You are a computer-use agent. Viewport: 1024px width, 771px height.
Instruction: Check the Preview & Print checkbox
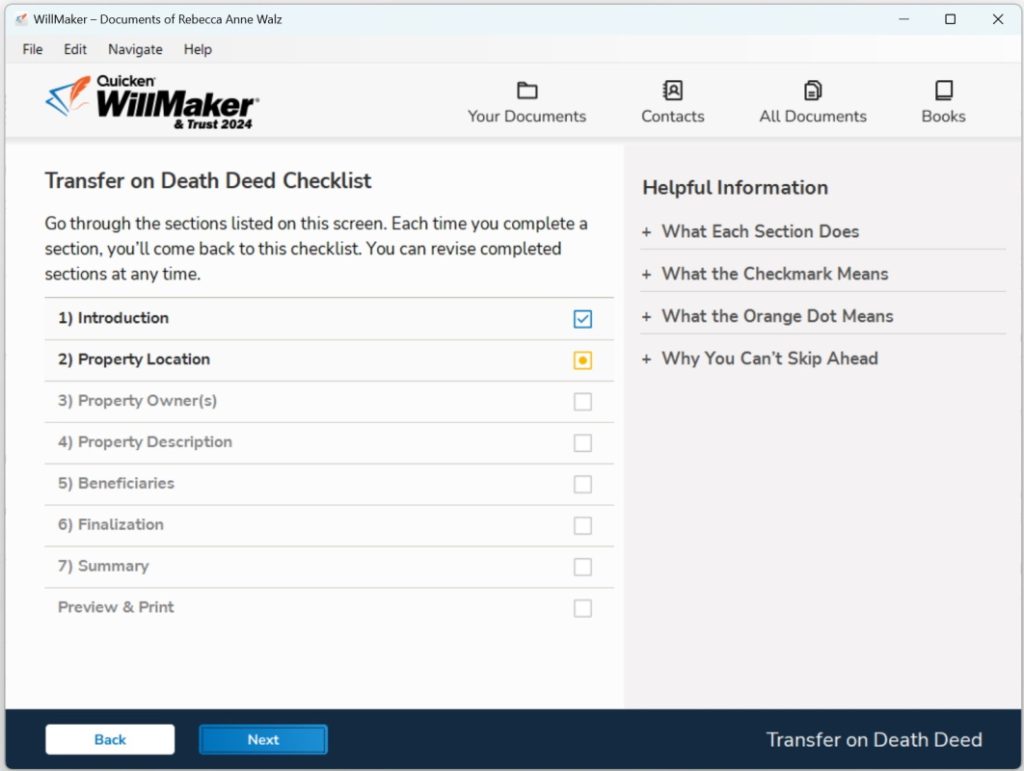(x=583, y=607)
